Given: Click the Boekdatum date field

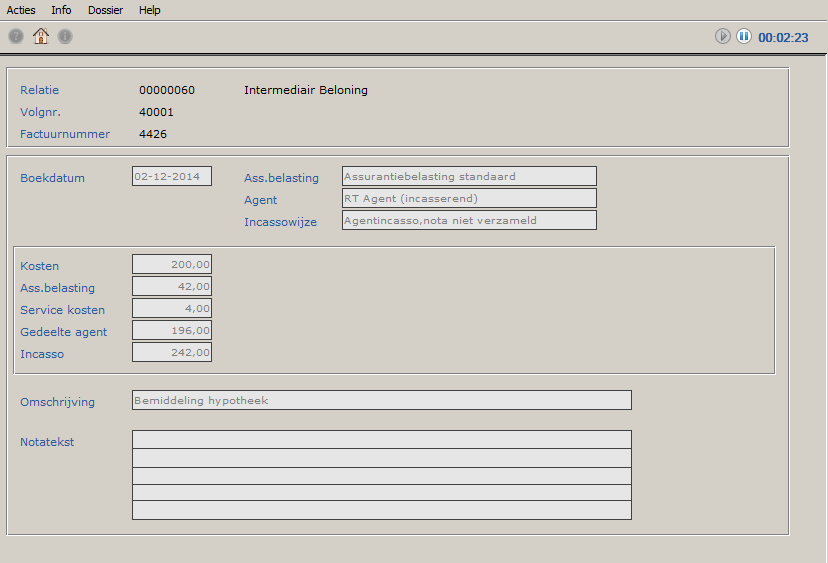Looking at the screenshot, I should tap(172, 177).
